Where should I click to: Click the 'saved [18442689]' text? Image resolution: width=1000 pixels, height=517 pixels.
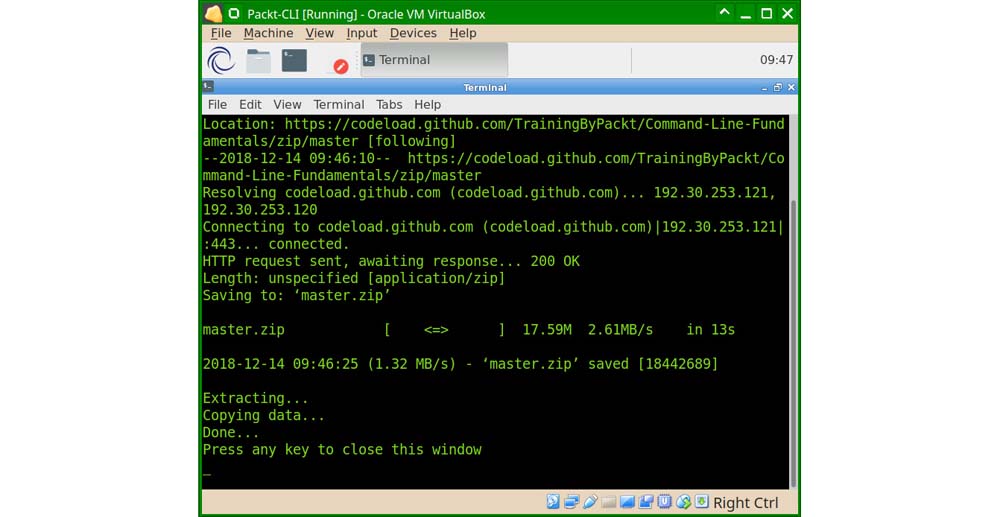point(652,364)
